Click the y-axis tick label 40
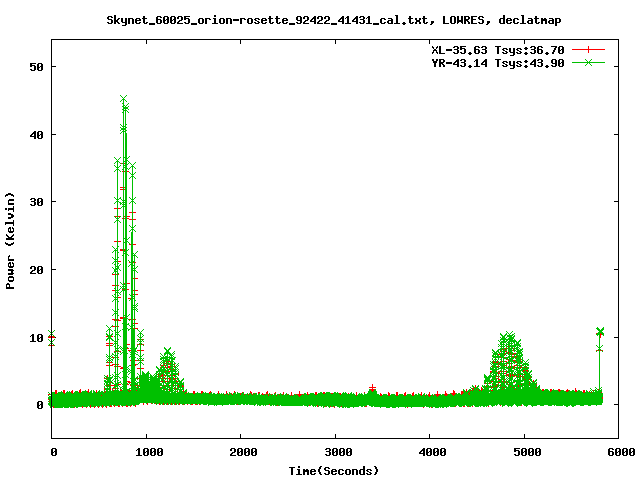The height and width of the screenshot is (480, 640). (x=36, y=135)
